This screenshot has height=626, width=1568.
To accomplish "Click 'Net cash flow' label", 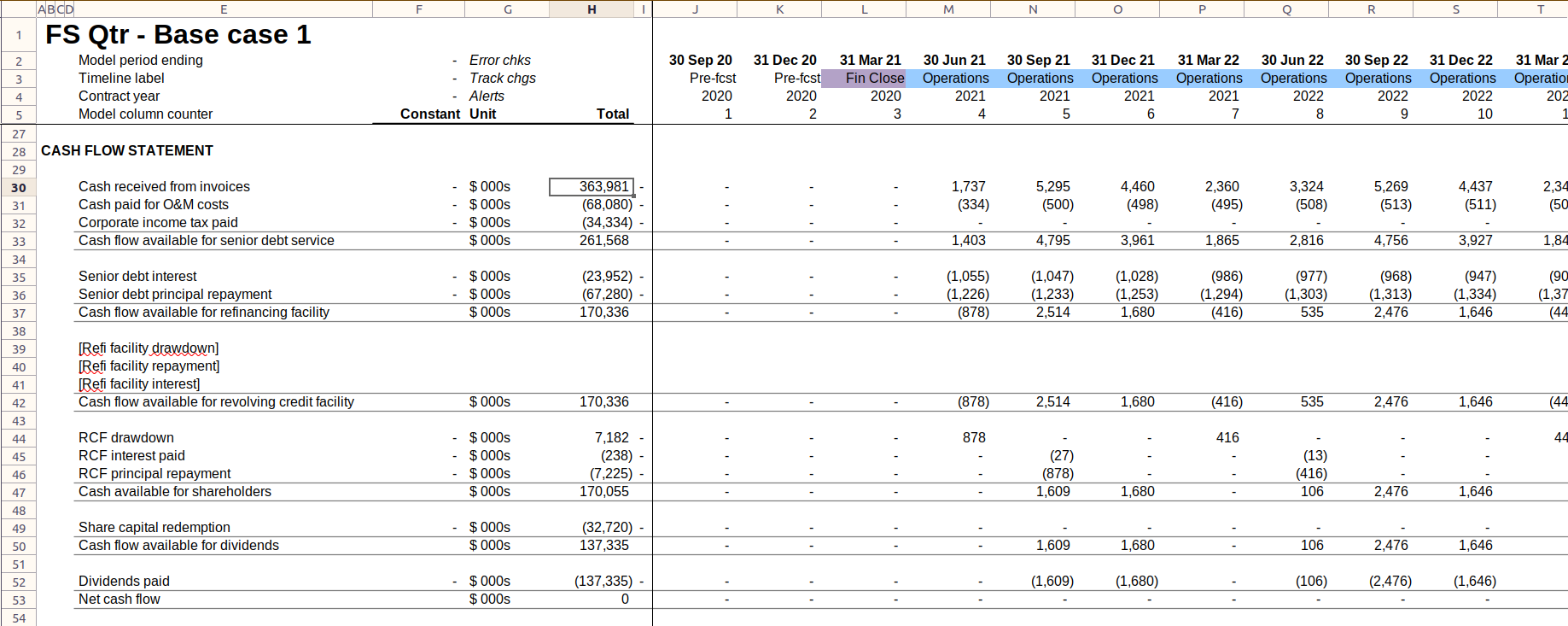I will [x=119, y=600].
